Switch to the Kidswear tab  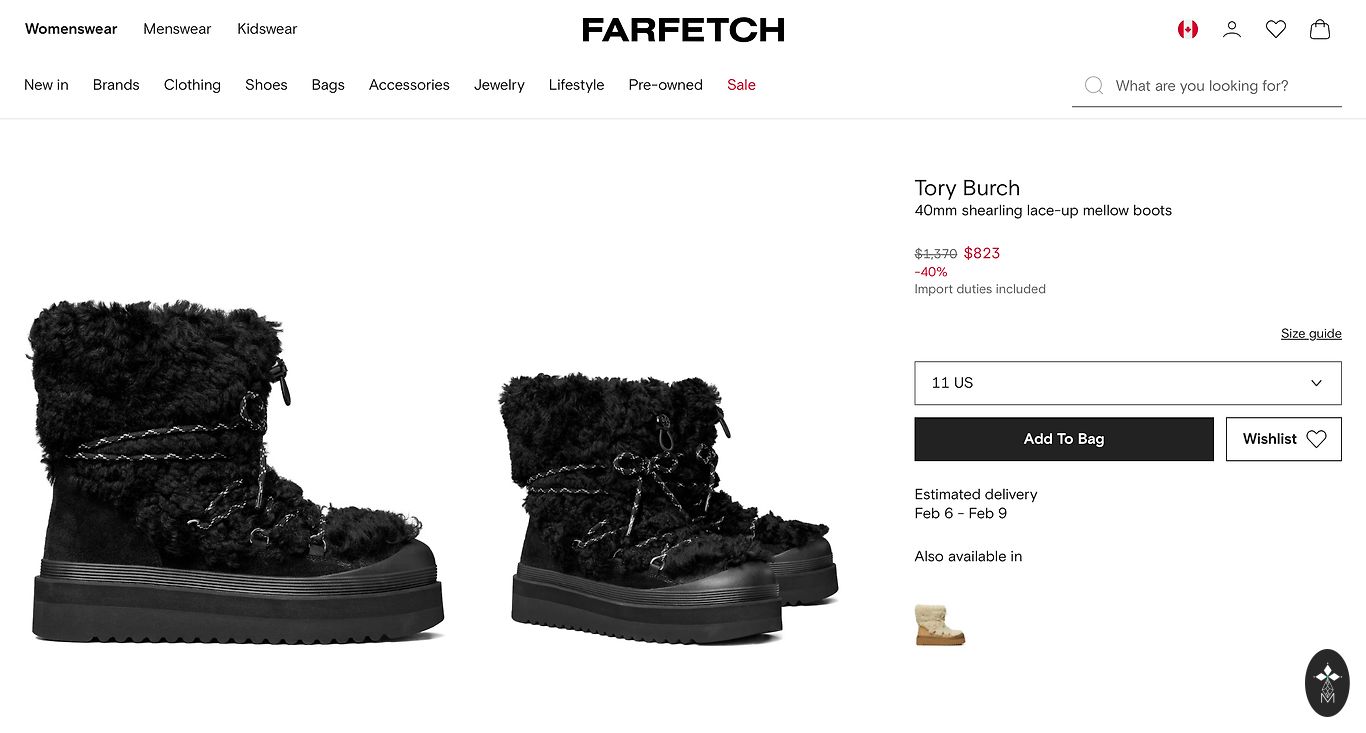click(267, 29)
